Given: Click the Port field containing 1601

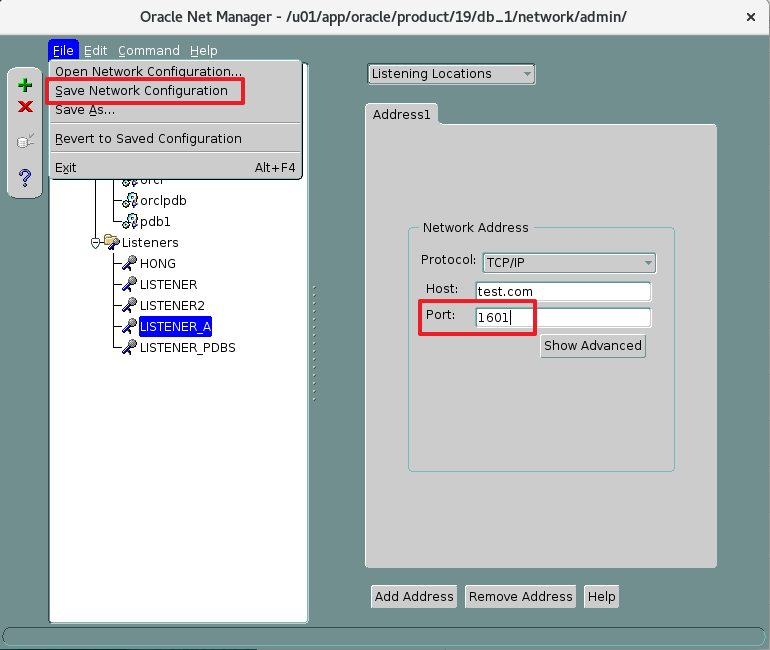Looking at the screenshot, I should click(x=563, y=318).
